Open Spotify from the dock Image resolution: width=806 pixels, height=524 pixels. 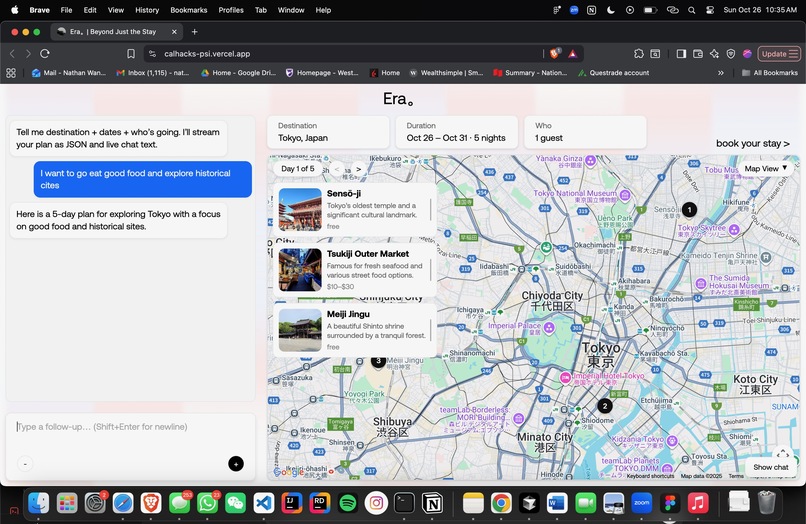click(348, 503)
